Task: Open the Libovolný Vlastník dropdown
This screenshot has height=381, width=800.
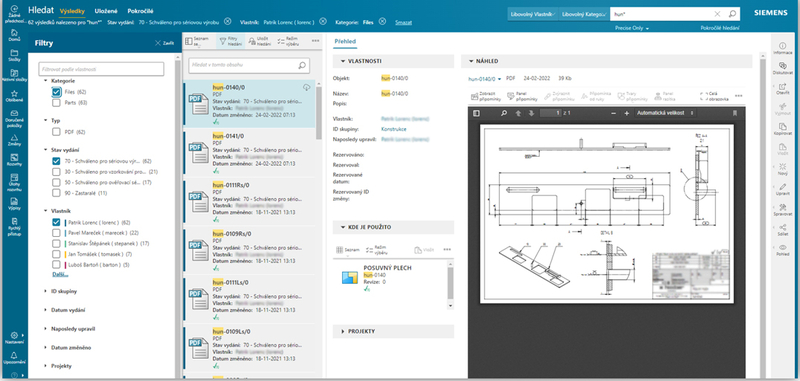Action: 534,14
